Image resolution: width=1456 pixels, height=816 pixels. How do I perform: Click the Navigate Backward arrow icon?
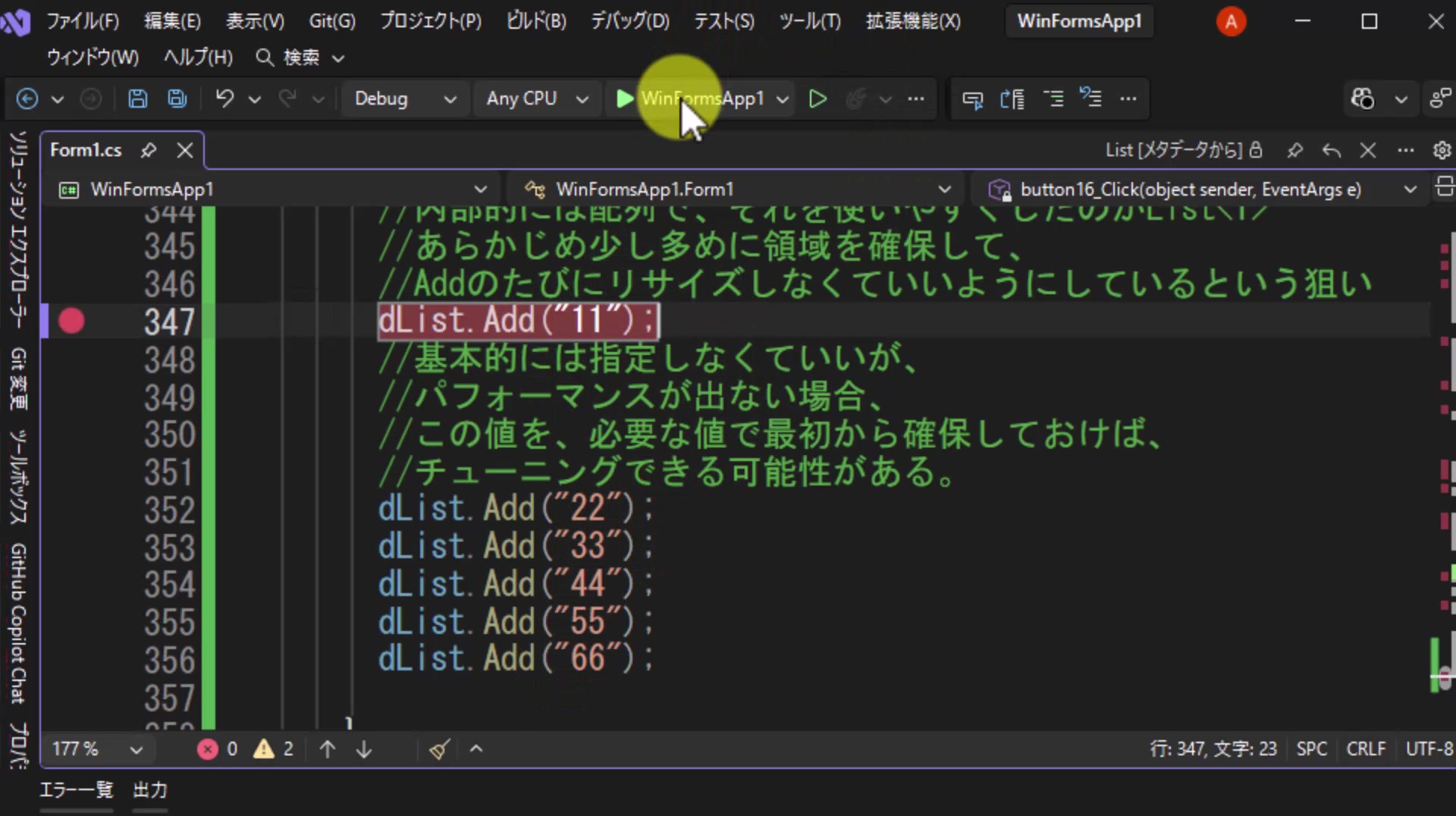tap(27, 99)
